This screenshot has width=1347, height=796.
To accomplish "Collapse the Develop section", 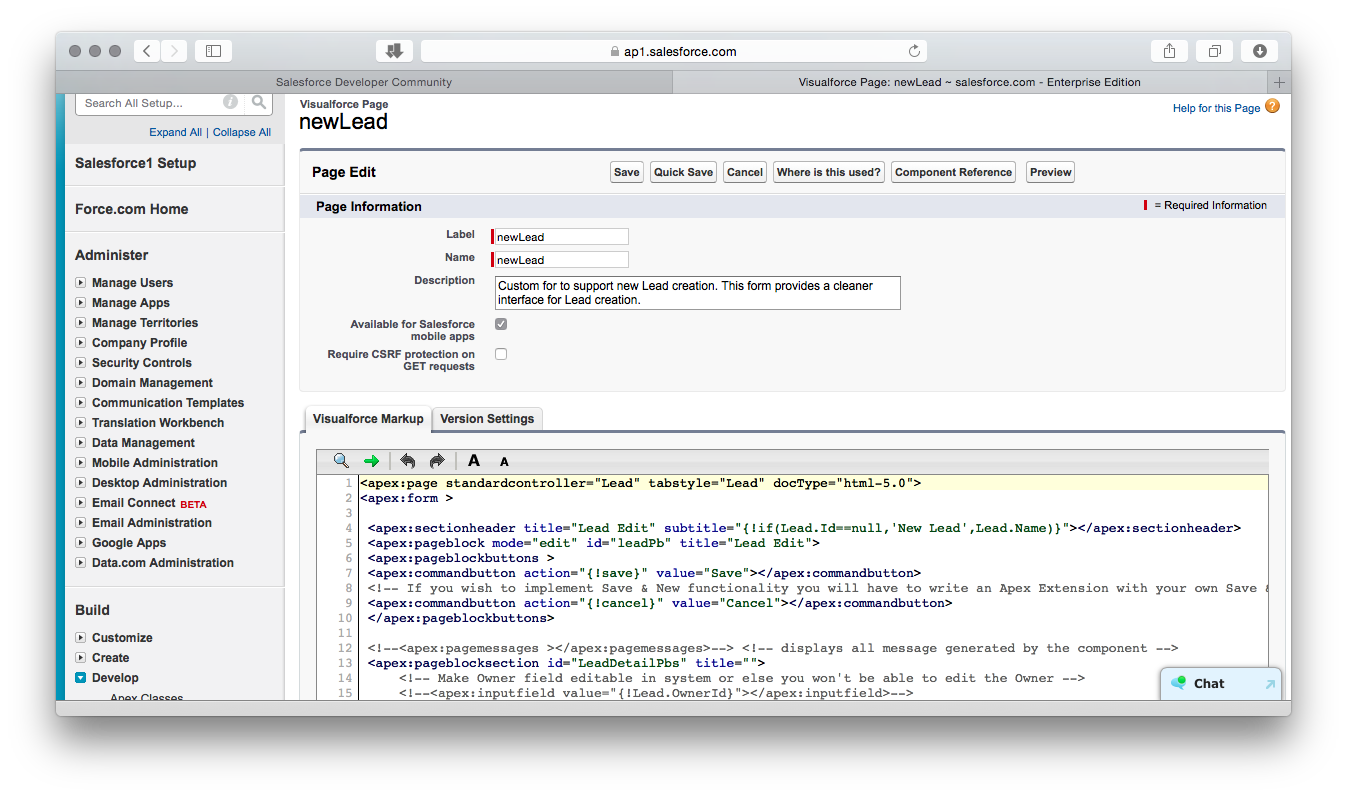I will [81, 678].
